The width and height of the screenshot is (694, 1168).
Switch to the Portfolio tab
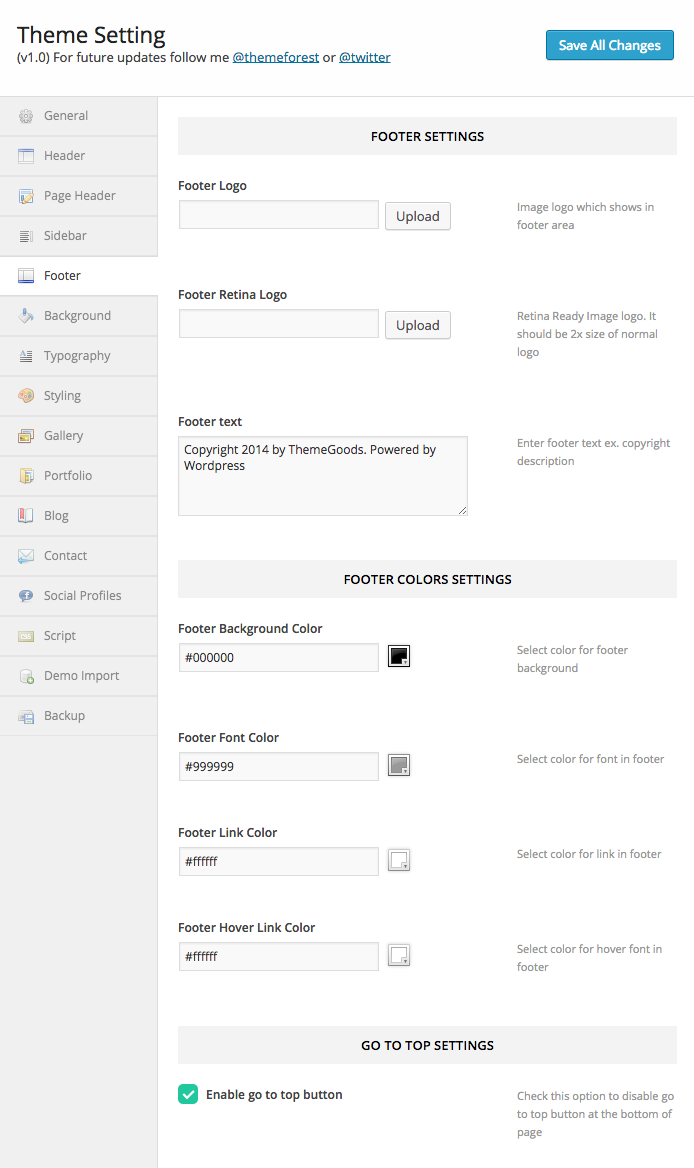[68, 476]
